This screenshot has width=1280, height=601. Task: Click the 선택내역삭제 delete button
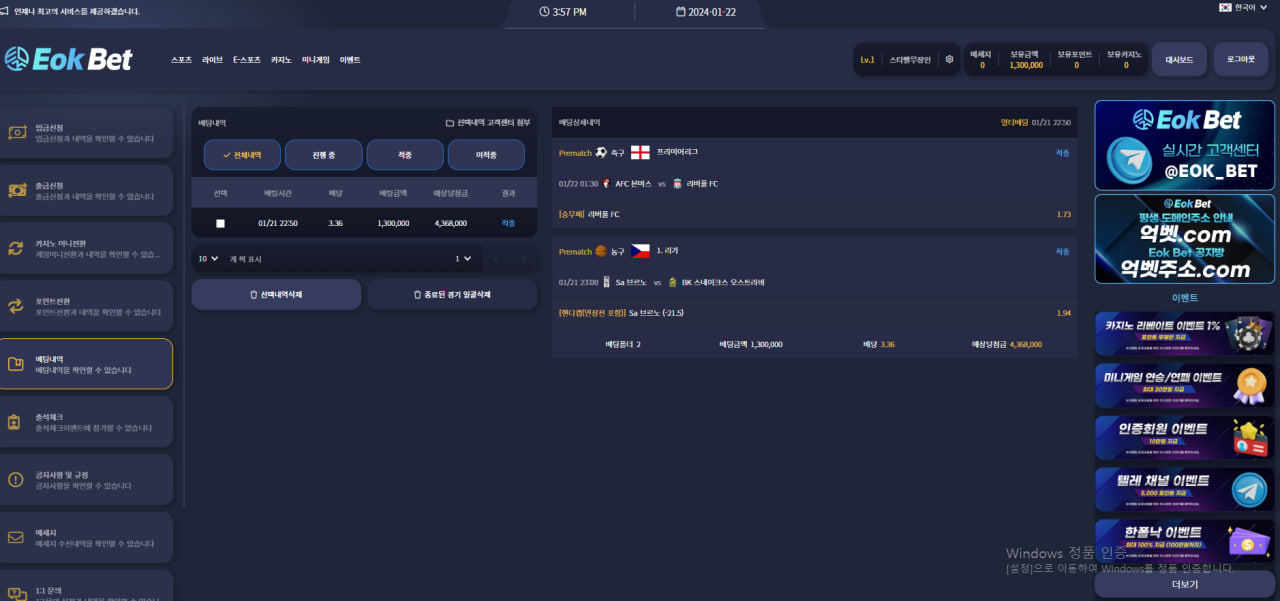pos(276,295)
